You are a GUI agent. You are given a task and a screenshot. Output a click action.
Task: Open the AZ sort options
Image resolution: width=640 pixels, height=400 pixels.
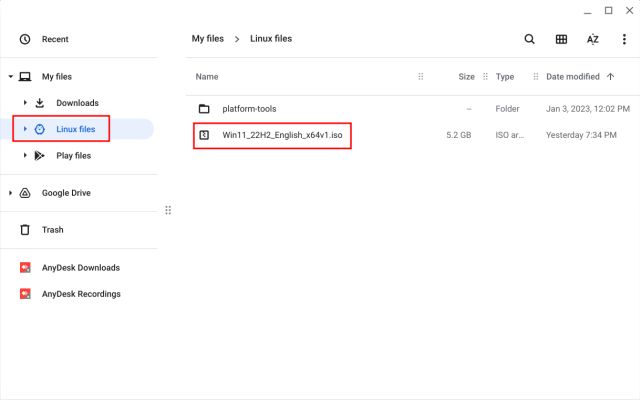pos(592,39)
